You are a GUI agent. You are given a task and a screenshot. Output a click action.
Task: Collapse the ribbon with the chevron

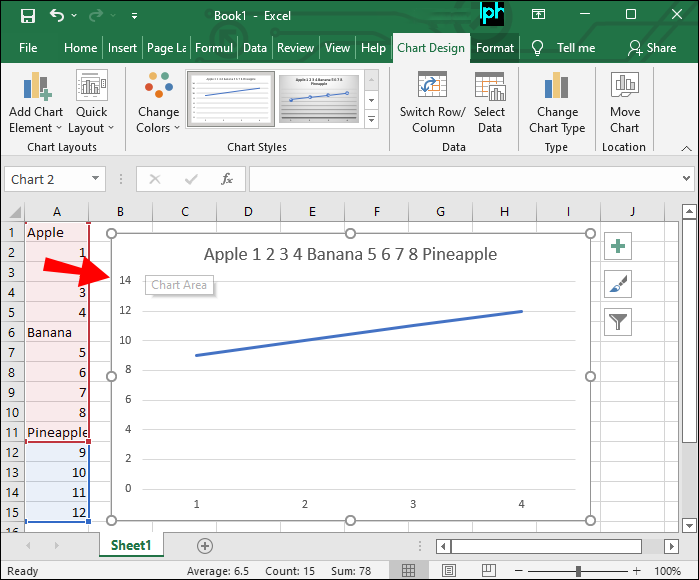pos(687,148)
